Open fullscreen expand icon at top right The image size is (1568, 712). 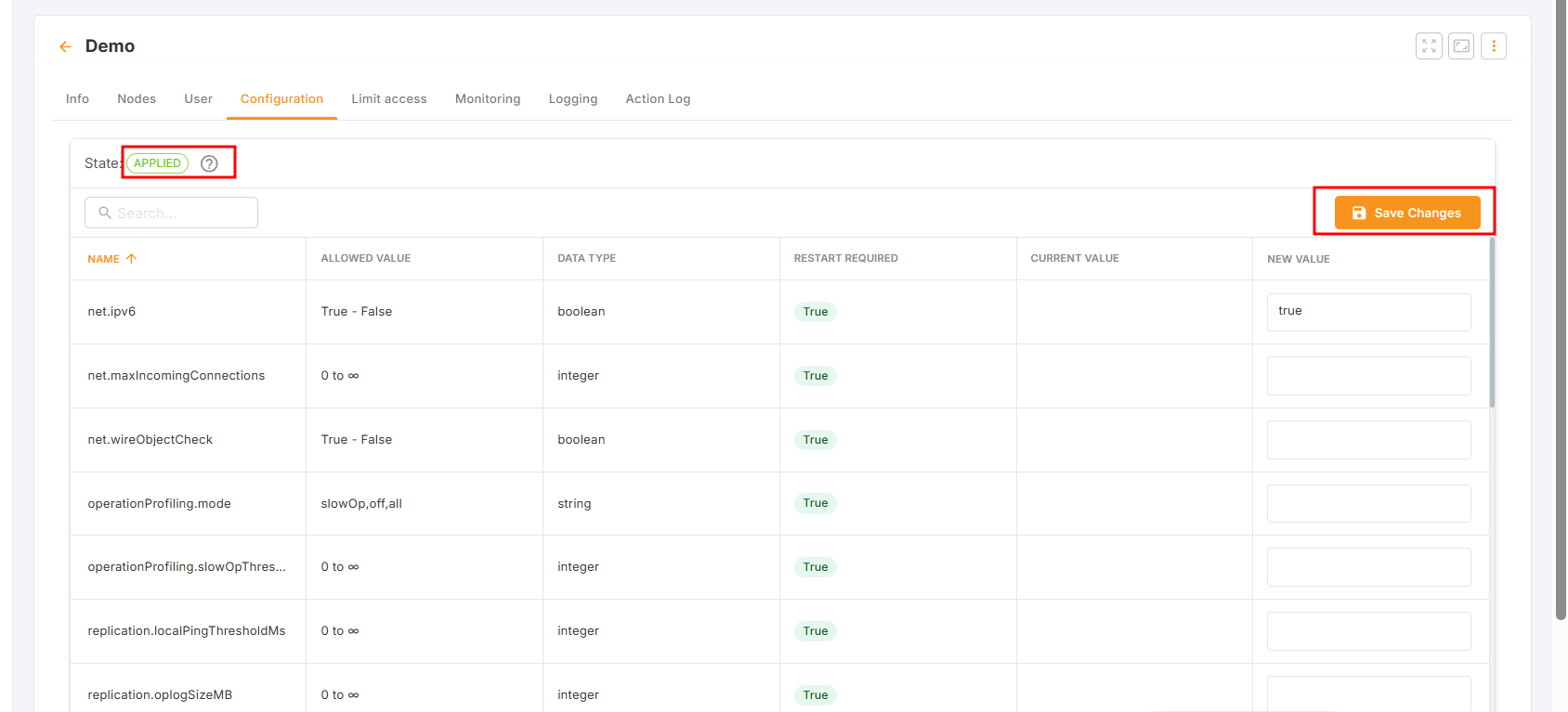1429,45
